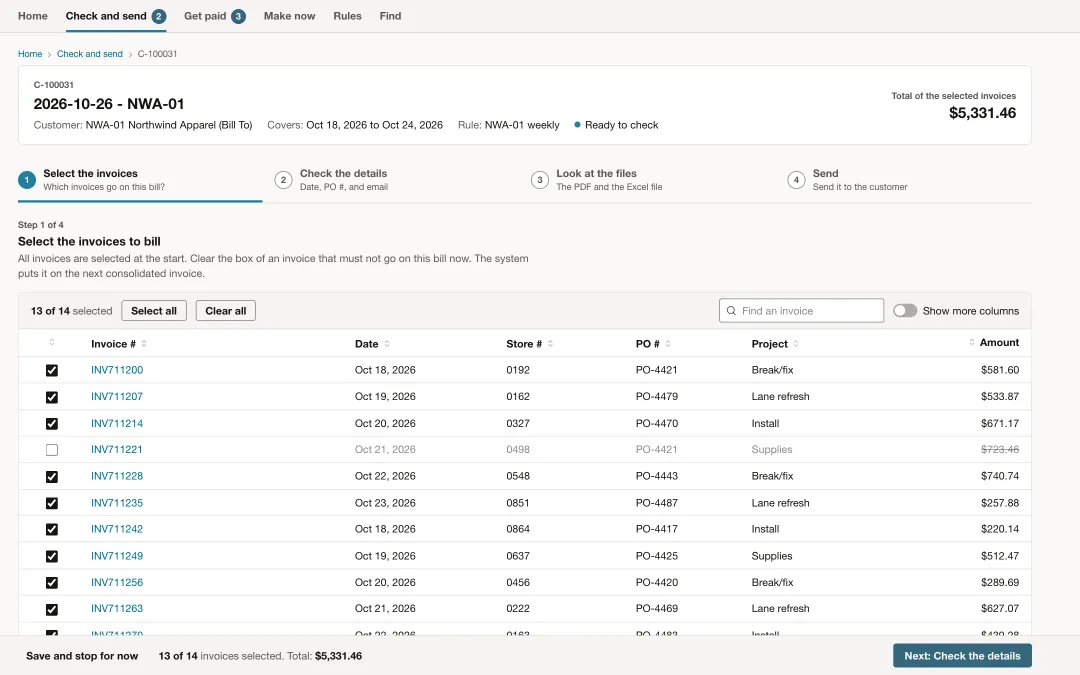
Task: Enable the Show more columns switch
Action: pos(905,311)
